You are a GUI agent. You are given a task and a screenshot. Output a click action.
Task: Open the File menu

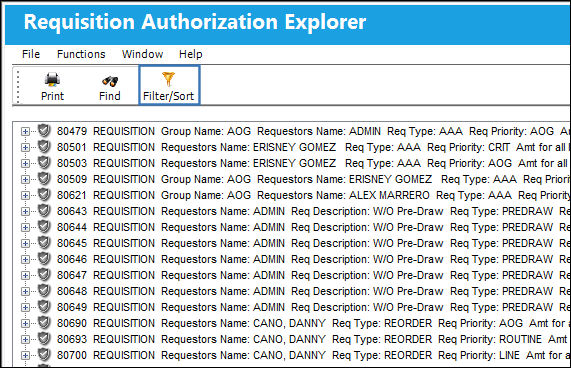(x=31, y=54)
